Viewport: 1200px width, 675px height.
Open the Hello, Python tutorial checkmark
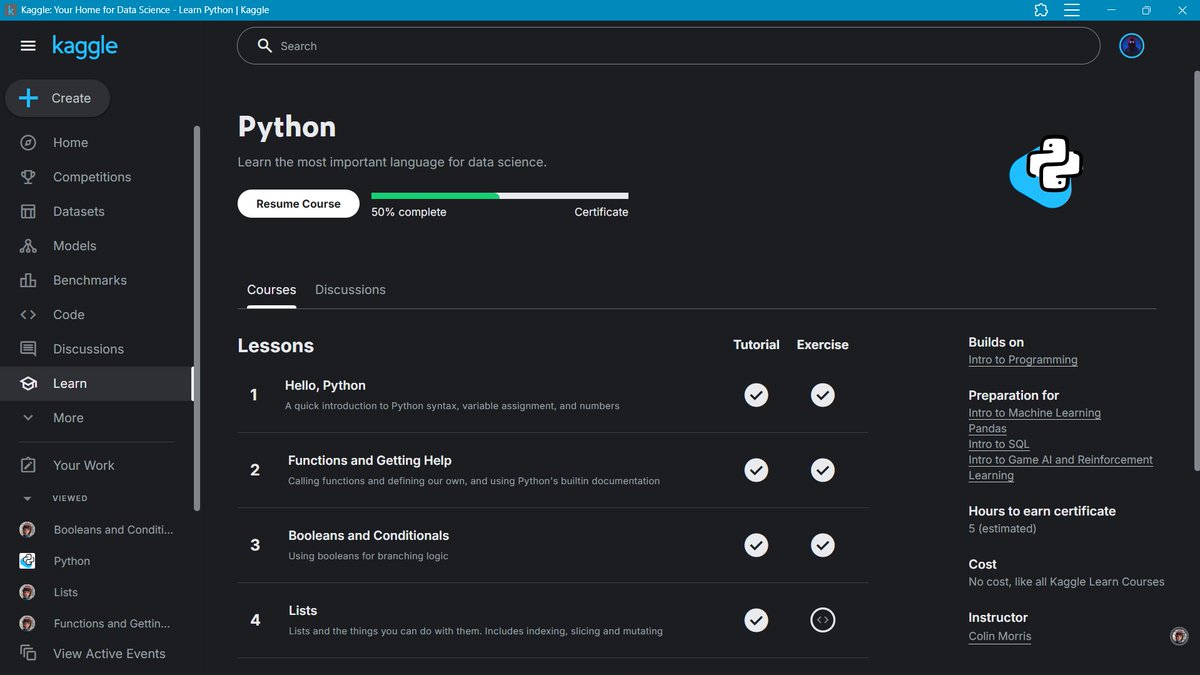point(756,395)
